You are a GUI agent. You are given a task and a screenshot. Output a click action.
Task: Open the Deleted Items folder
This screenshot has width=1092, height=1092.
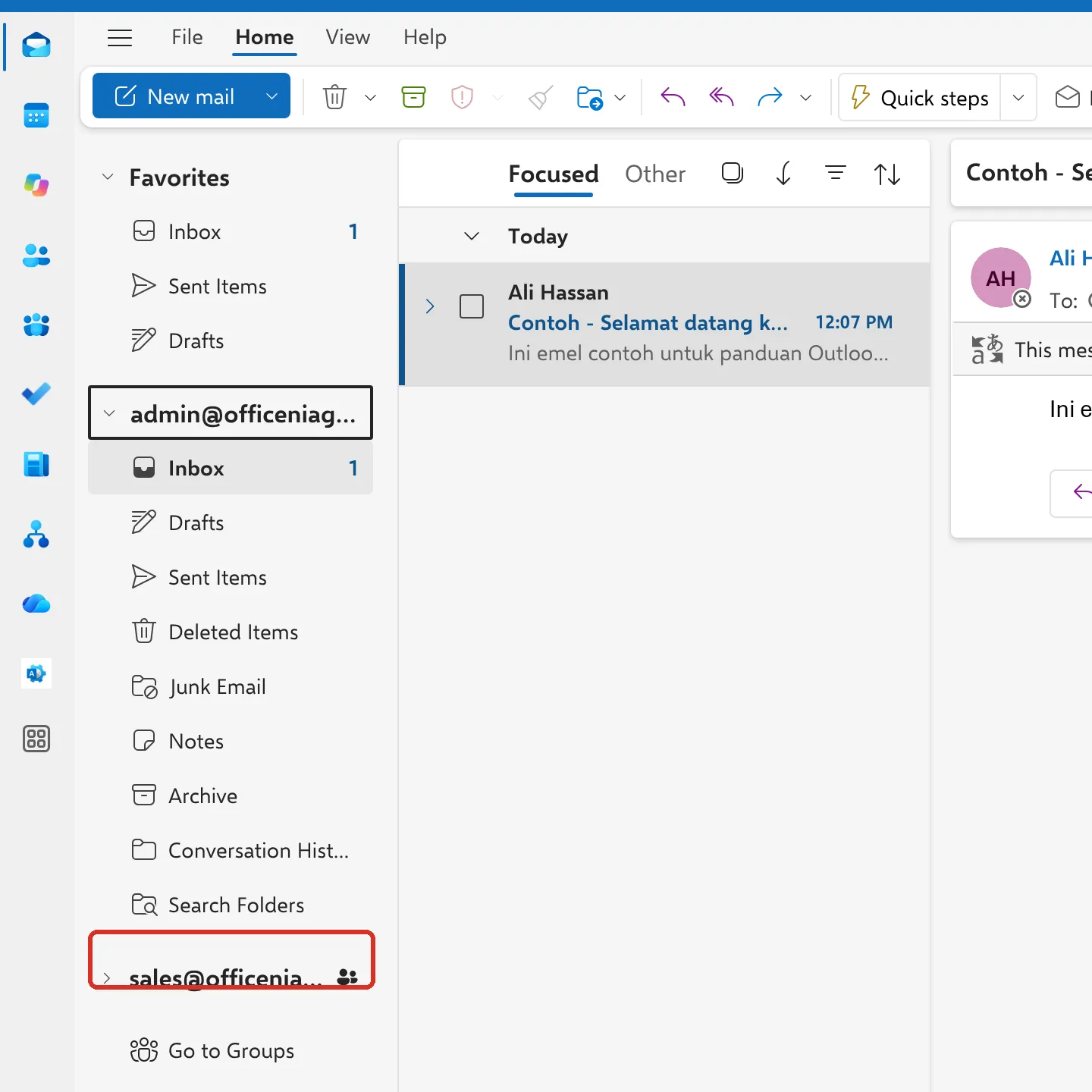point(231,632)
